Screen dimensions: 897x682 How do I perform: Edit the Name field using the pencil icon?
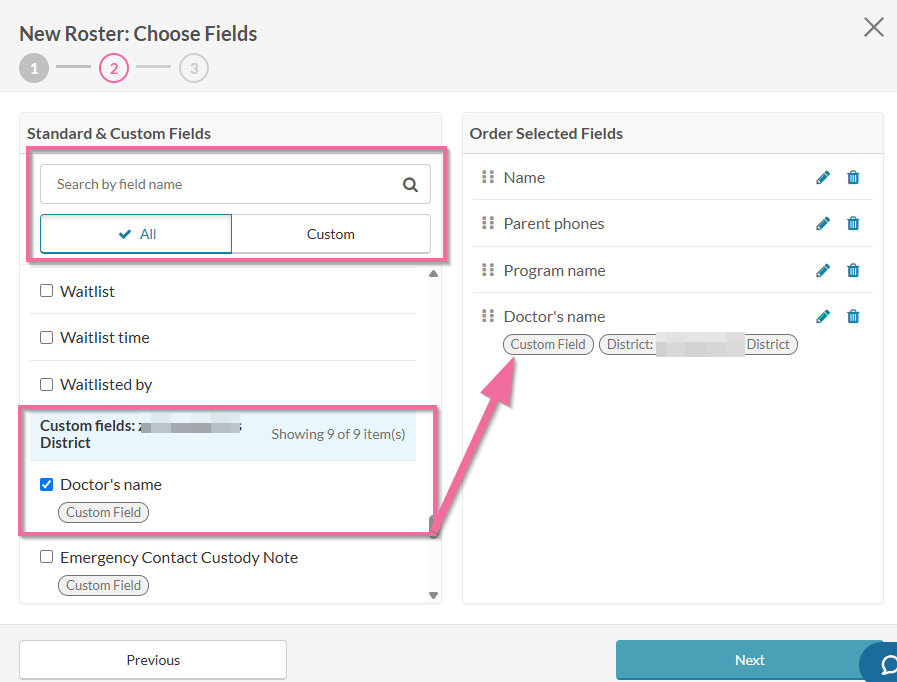pos(822,177)
